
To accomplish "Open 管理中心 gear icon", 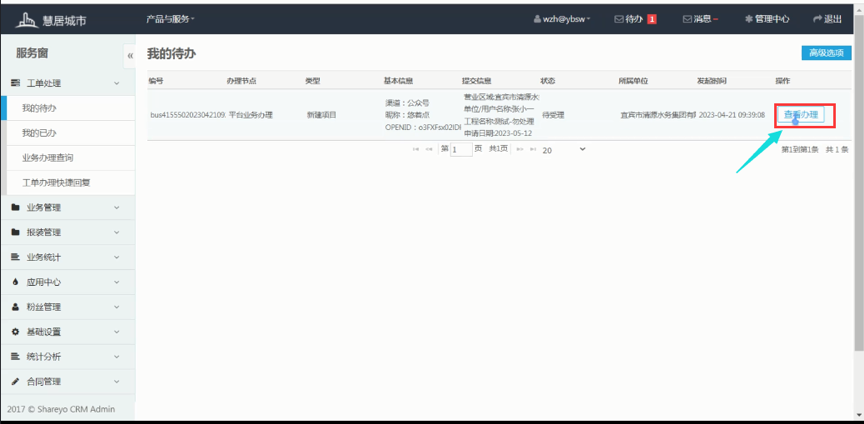I will [747, 19].
